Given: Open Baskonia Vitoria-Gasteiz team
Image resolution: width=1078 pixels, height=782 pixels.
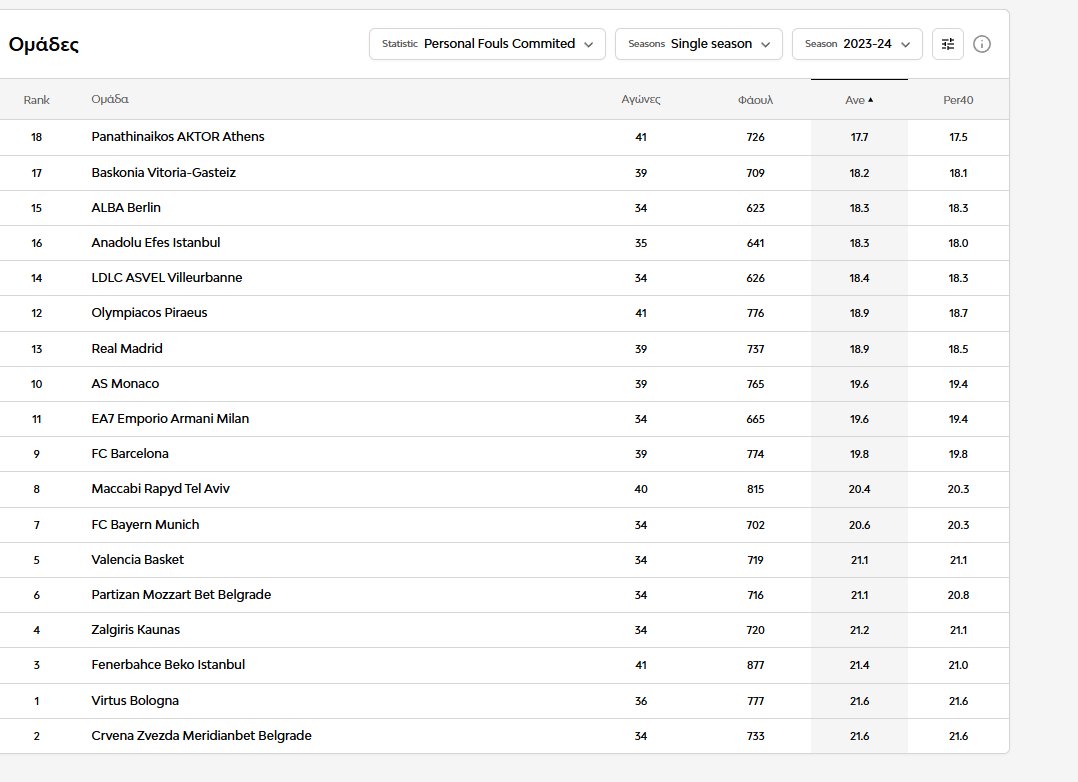Looking at the screenshot, I should [164, 172].
